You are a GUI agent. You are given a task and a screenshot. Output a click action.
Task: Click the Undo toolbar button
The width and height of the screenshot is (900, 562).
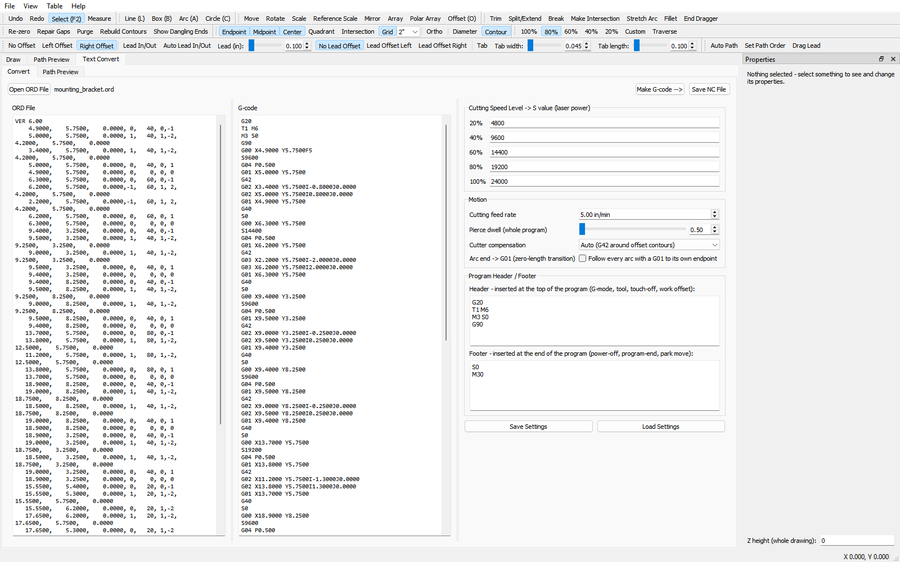point(15,18)
